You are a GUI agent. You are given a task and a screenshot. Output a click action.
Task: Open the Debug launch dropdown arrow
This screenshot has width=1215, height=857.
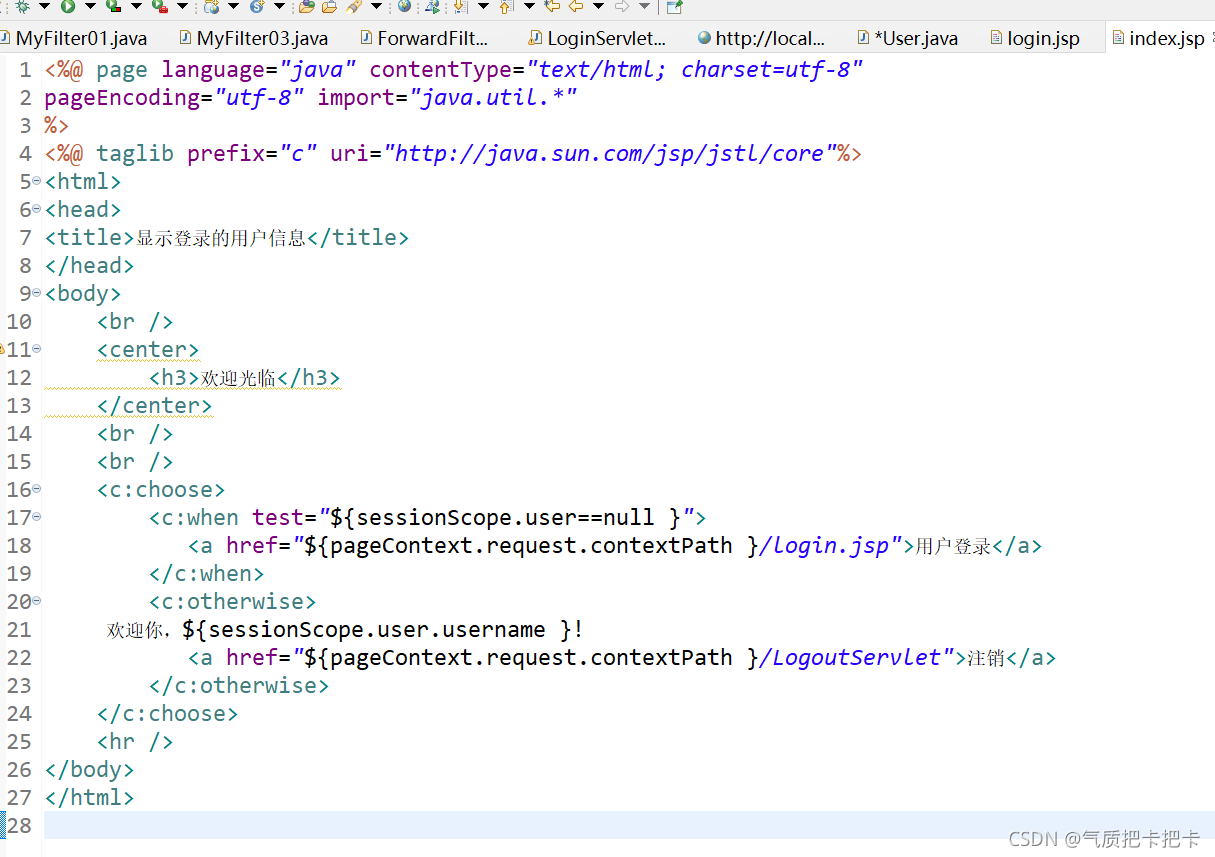pyautogui.click(x=44, y=7)
